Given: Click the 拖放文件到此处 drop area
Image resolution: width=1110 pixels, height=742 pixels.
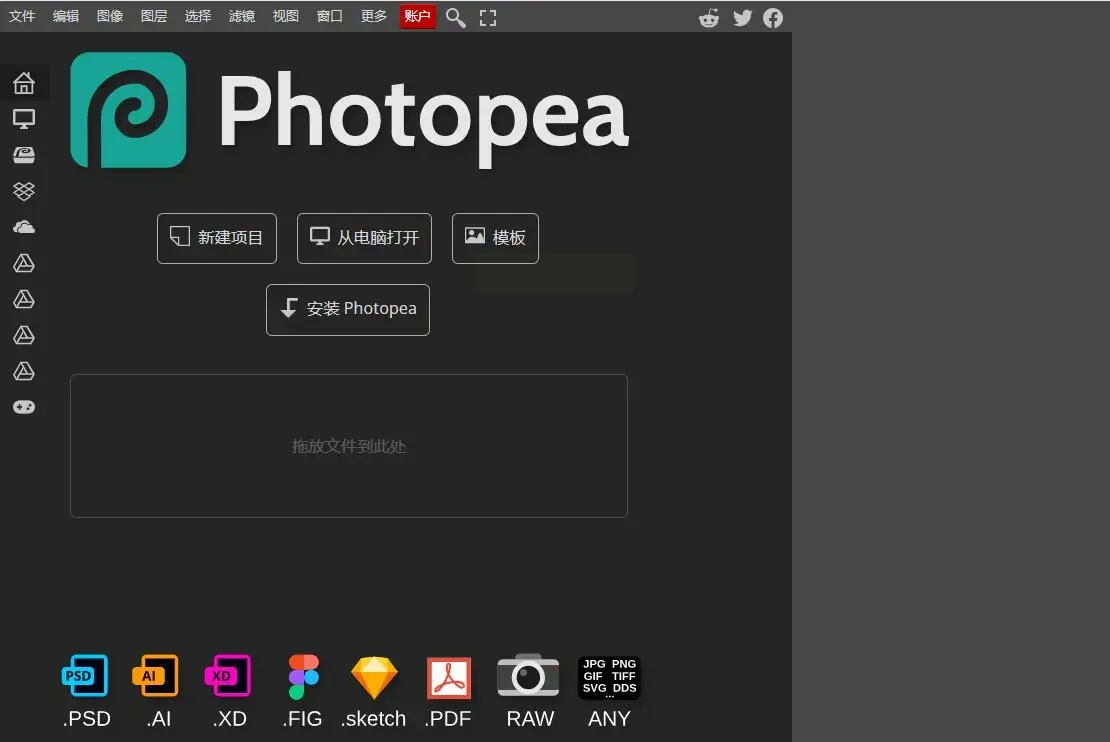Looking at the screenshot, I should (x=348, y=446).
